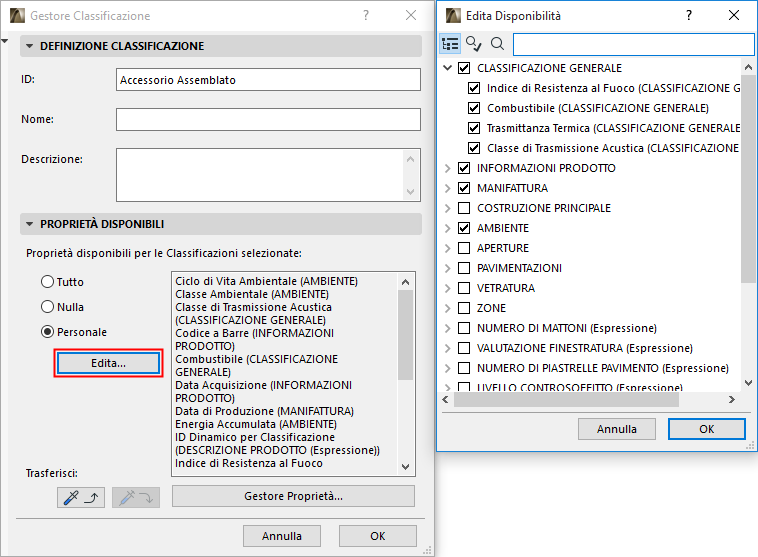Viewport: 758px width, 557px height.
Task: Check NUMERO DI MATTONI checkbox
Action: coord(464,328)
